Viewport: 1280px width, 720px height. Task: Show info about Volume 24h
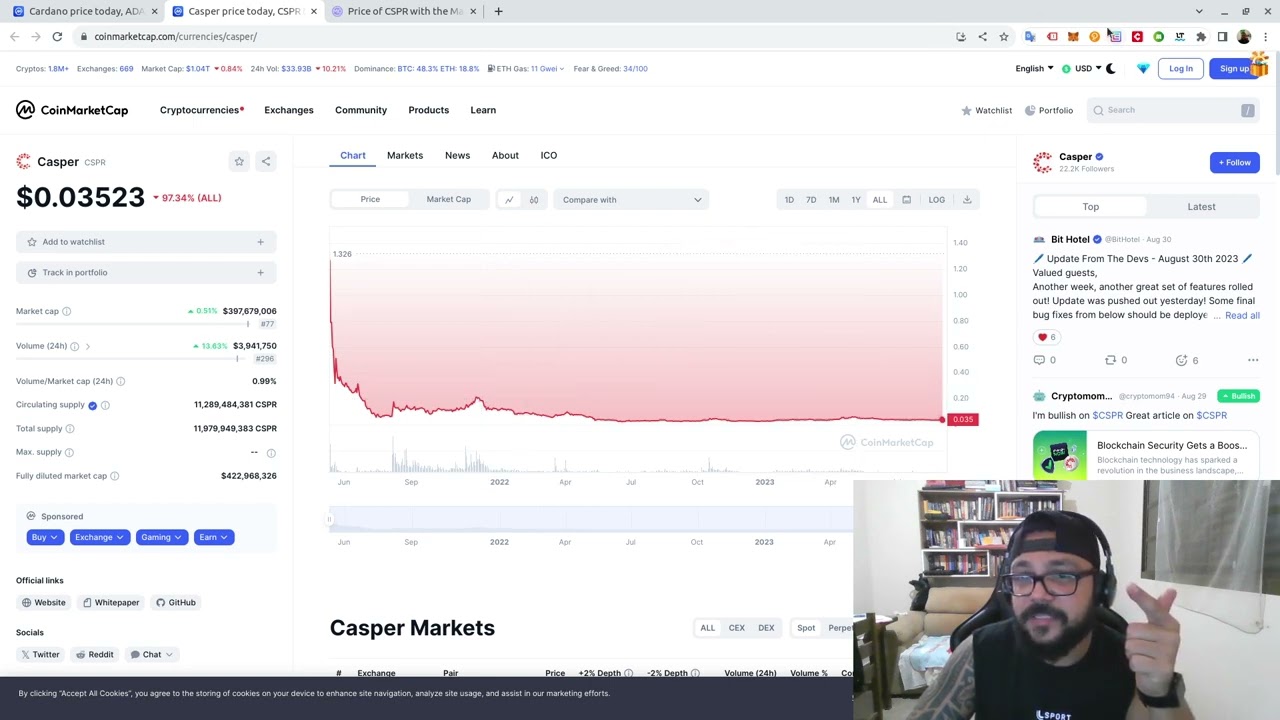[74, 346]
